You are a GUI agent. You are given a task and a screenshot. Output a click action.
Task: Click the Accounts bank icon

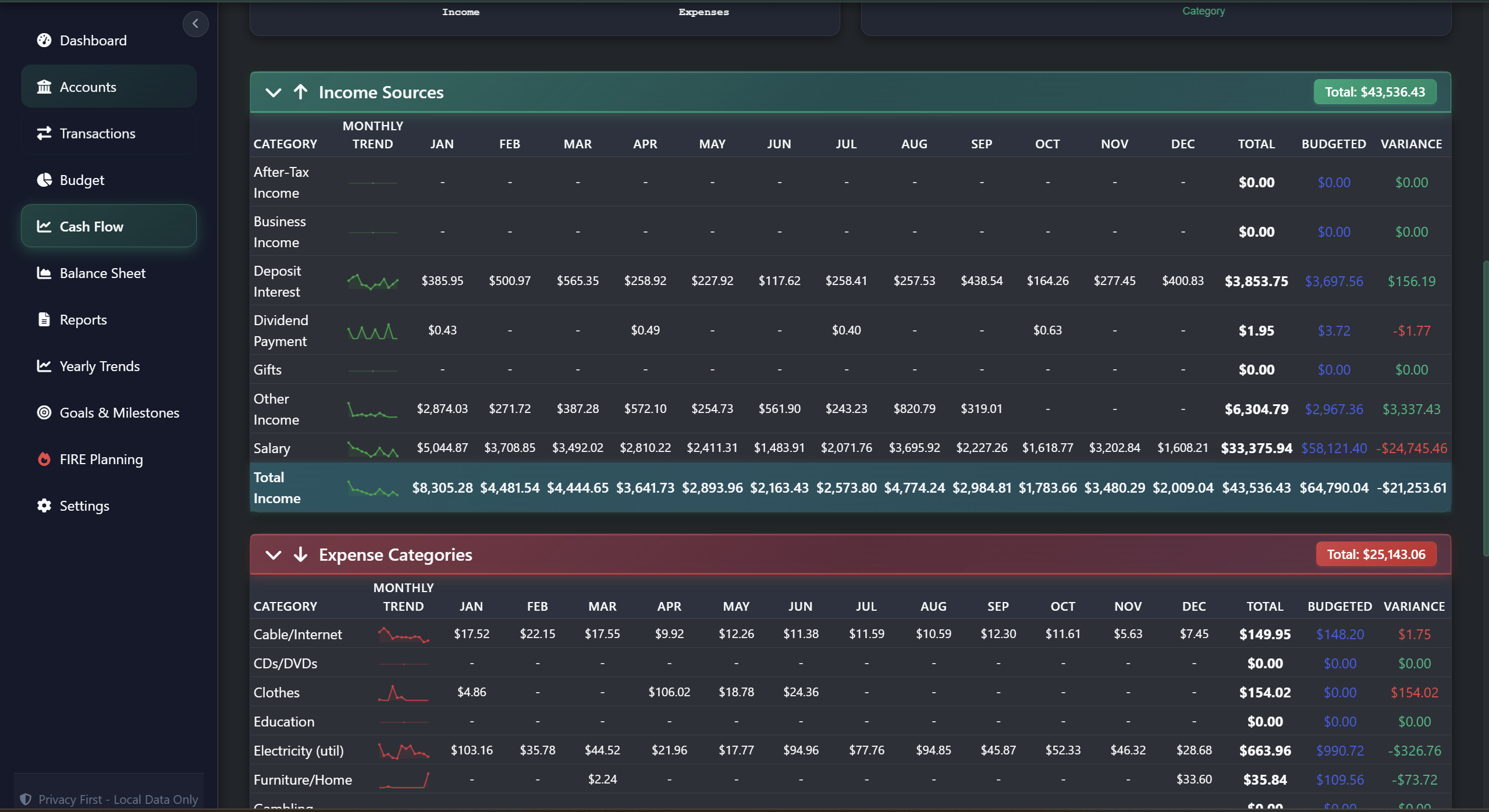[44, 86]
